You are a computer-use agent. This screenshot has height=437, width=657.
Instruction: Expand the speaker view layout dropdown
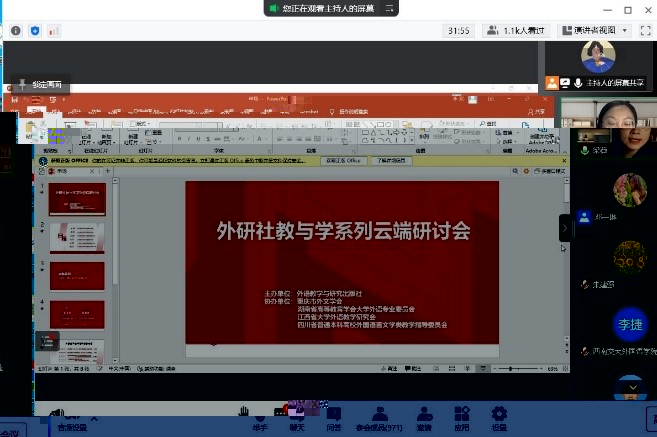(595, 31)
